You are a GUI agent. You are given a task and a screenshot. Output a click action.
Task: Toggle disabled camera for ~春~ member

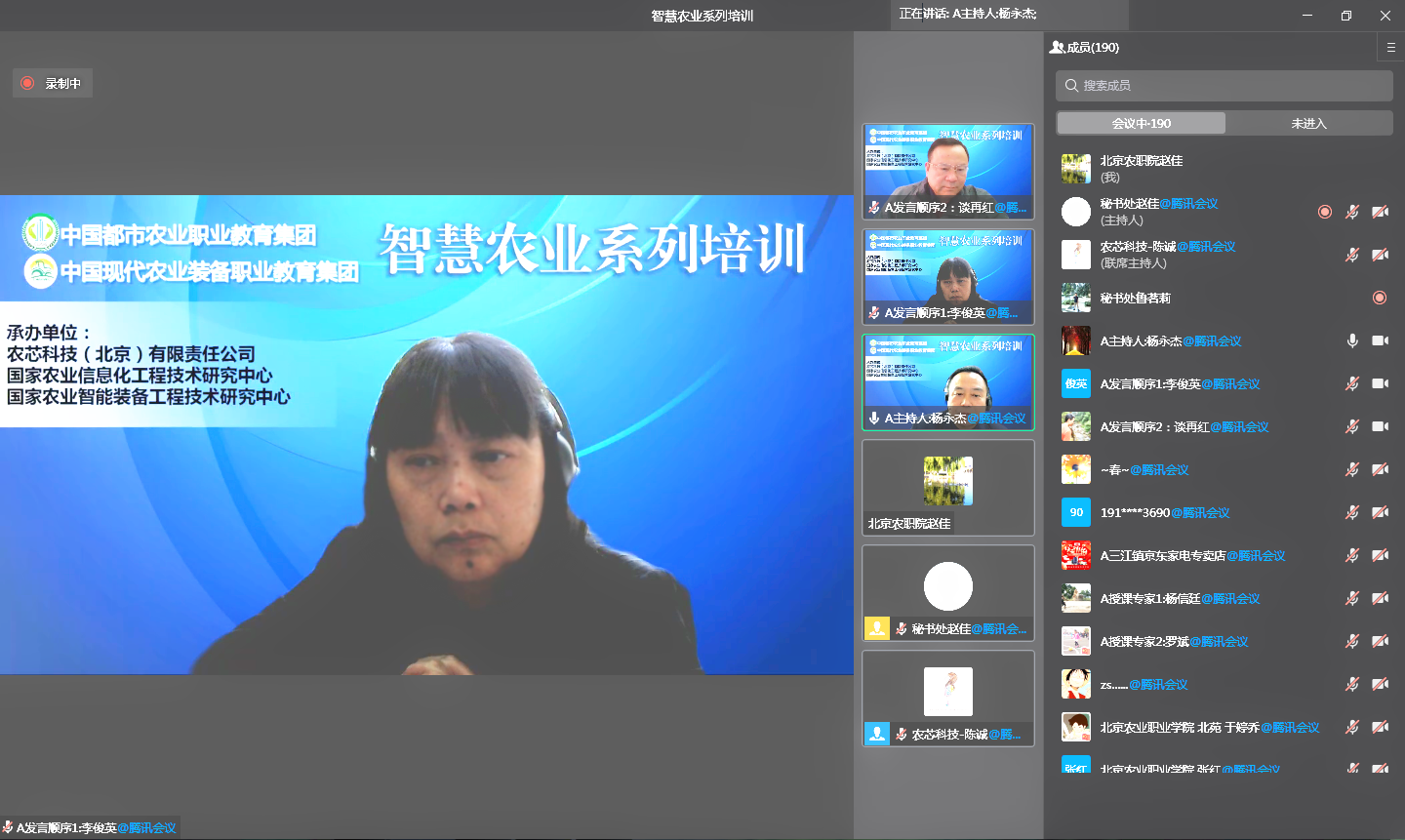pyautogui.click(x=1380, y=469)
